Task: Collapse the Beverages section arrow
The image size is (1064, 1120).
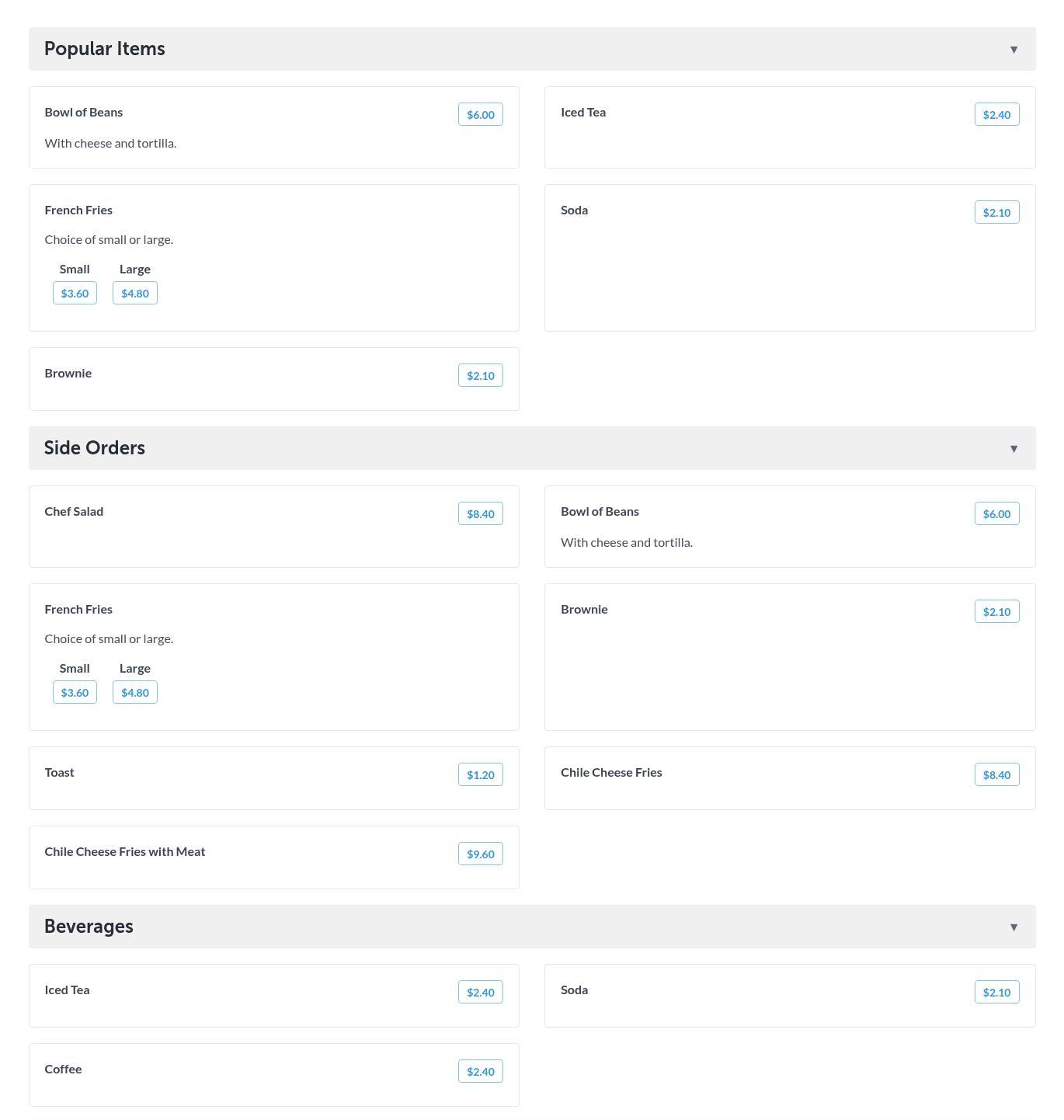Action: (1014, 927)
